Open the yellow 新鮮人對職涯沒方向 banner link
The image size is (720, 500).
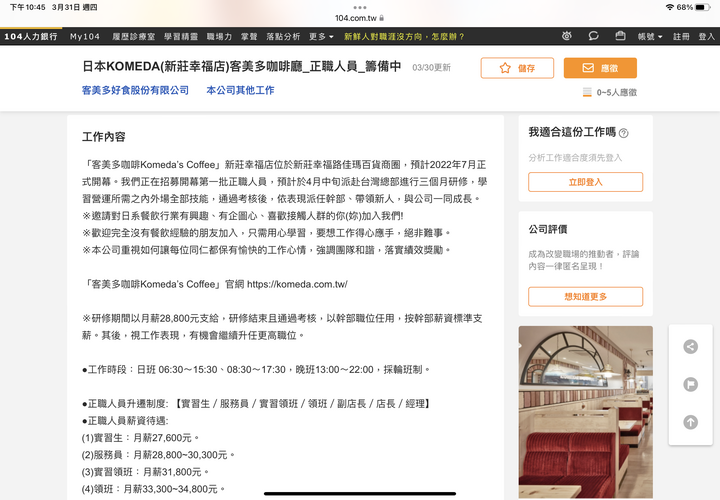404,36
